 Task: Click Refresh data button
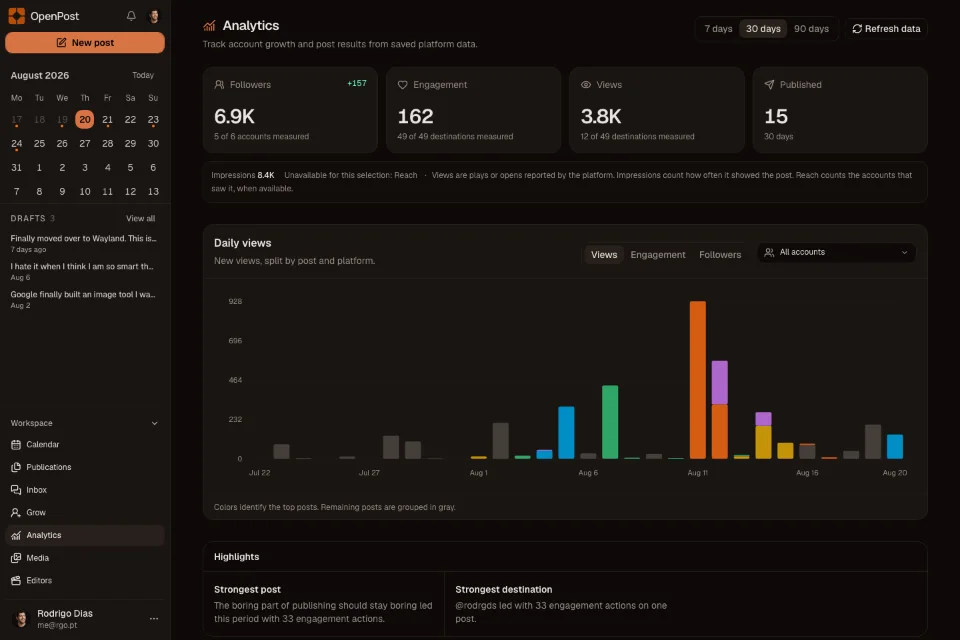[x=886, y=29]
